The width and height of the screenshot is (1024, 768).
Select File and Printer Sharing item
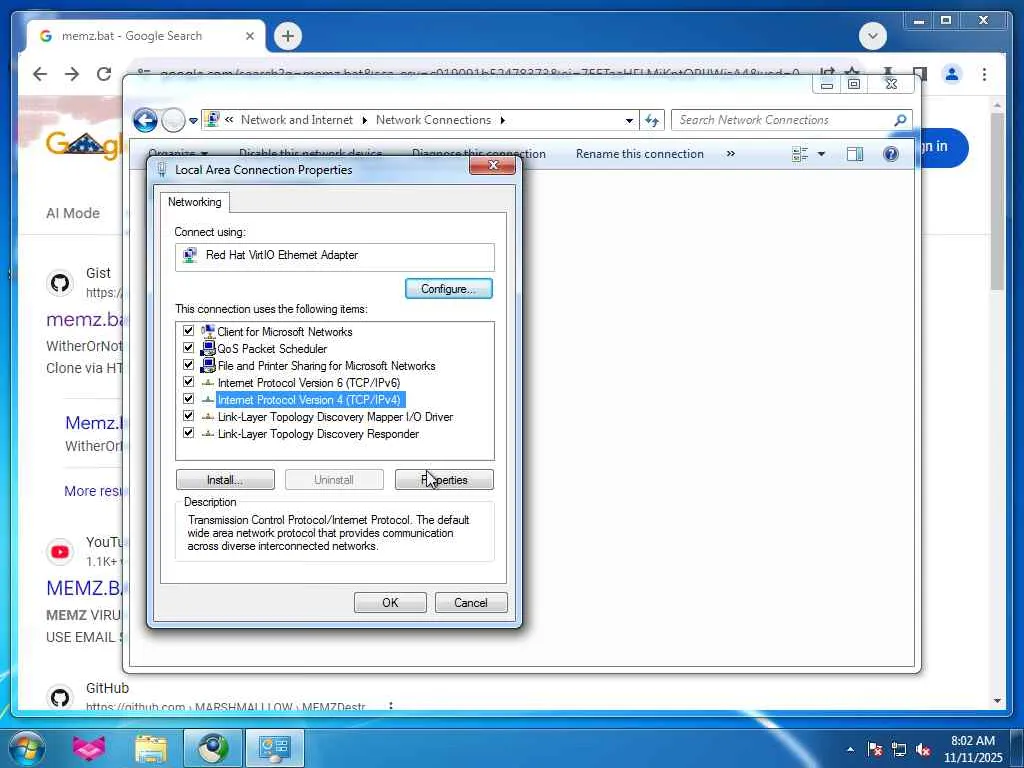(327, 366)
